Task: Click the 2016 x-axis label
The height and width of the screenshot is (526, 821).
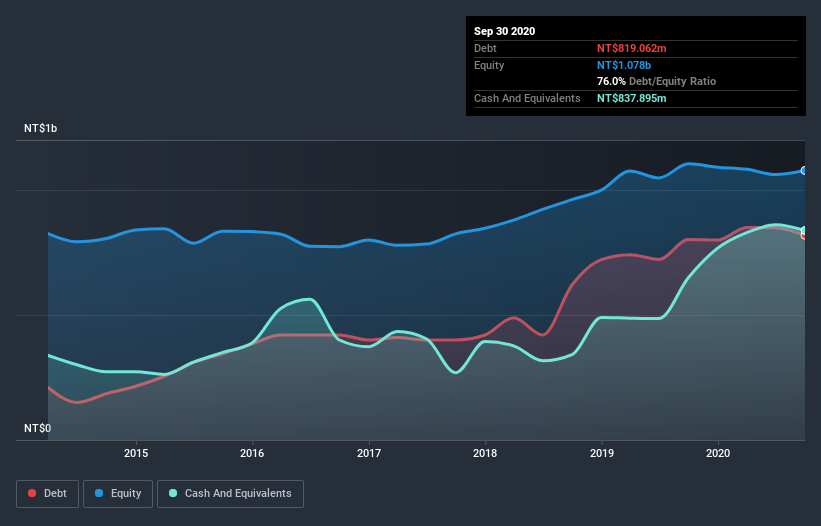Action: coord(252,453)
